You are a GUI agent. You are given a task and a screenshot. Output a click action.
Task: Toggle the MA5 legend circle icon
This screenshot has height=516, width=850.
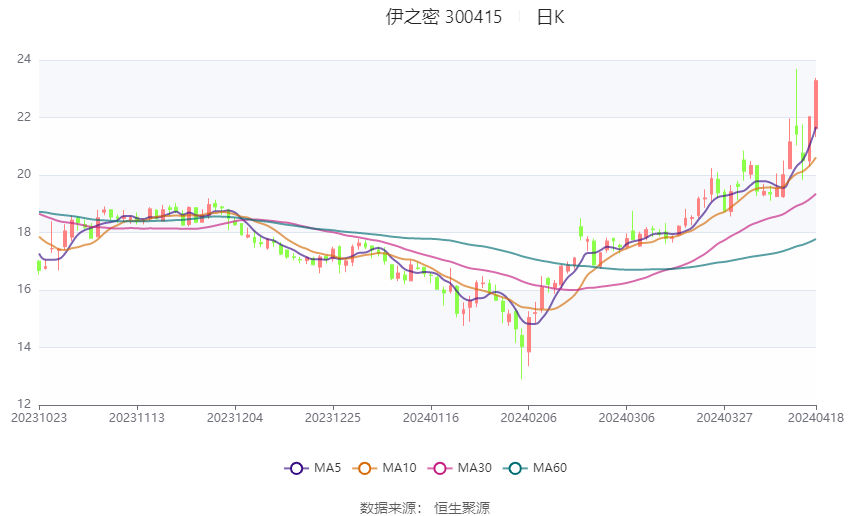[296, 468]
